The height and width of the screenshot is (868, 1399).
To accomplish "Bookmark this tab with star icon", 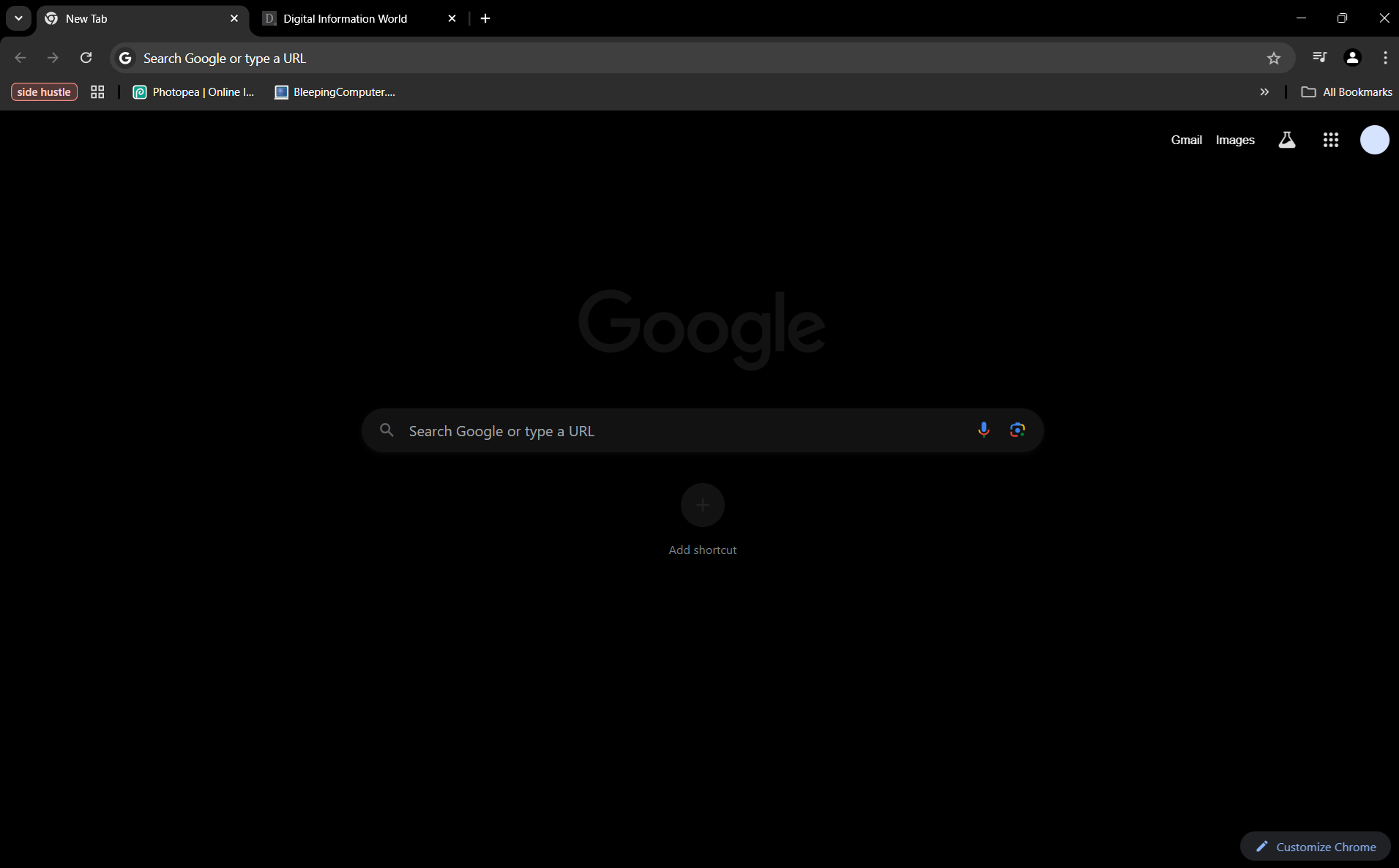I will click(x=1274, y=58).
